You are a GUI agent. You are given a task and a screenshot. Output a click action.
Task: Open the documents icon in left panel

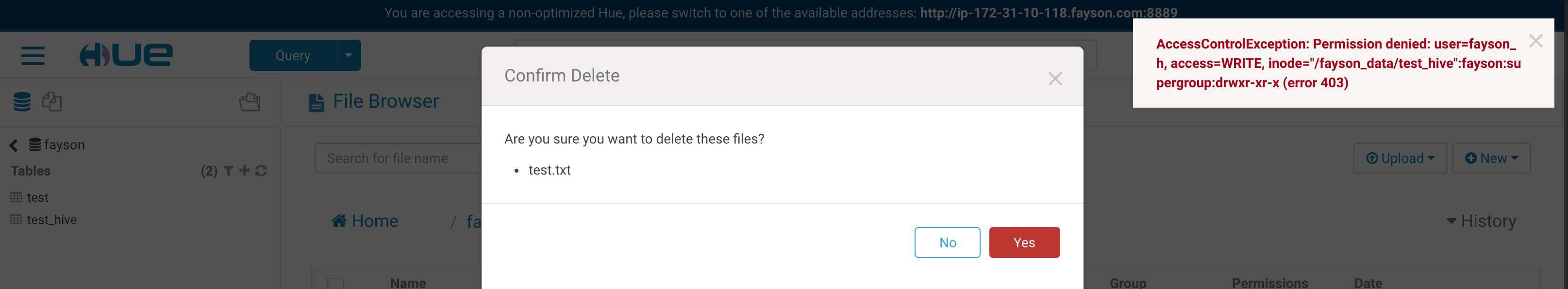[x=52, y=102]
